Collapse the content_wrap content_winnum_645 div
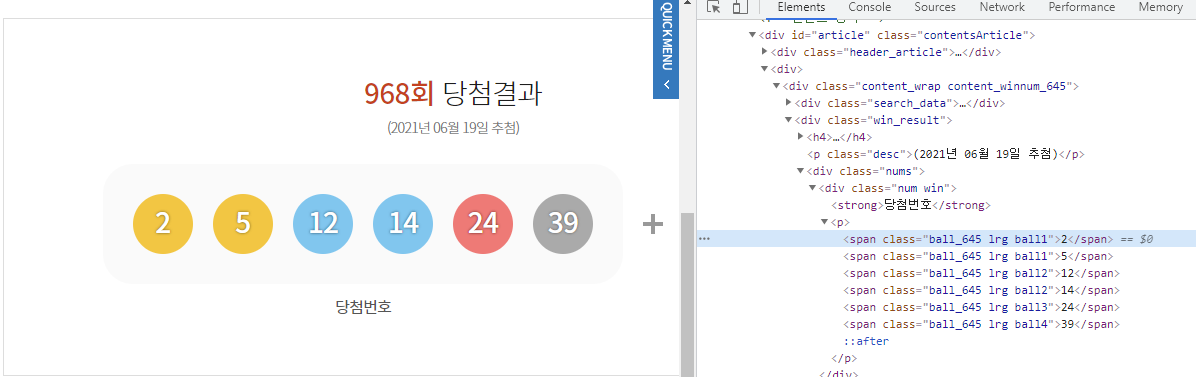This screenshot has height=377, width=1196. pos(777,86)
